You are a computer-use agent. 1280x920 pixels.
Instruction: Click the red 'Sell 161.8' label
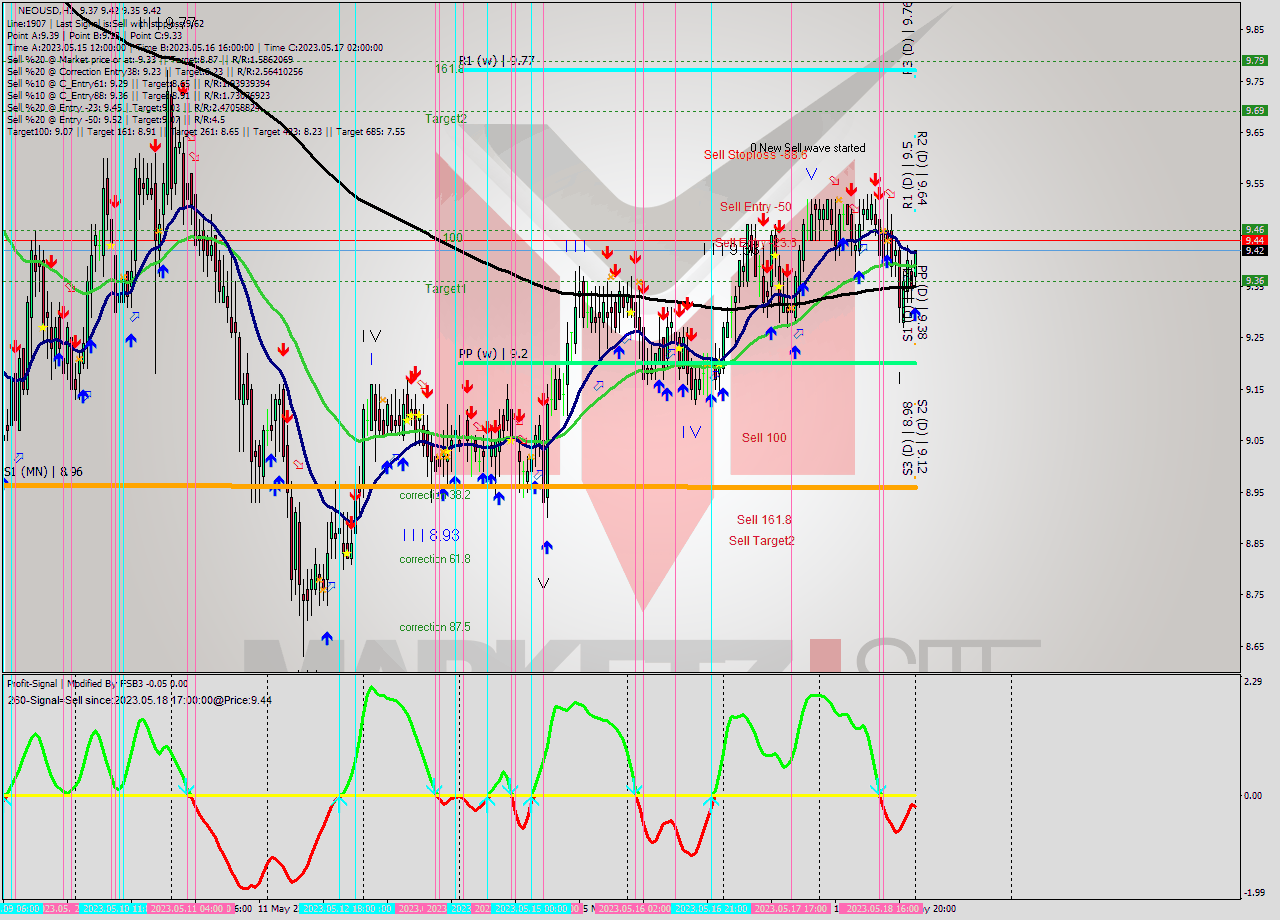[764, 519]
